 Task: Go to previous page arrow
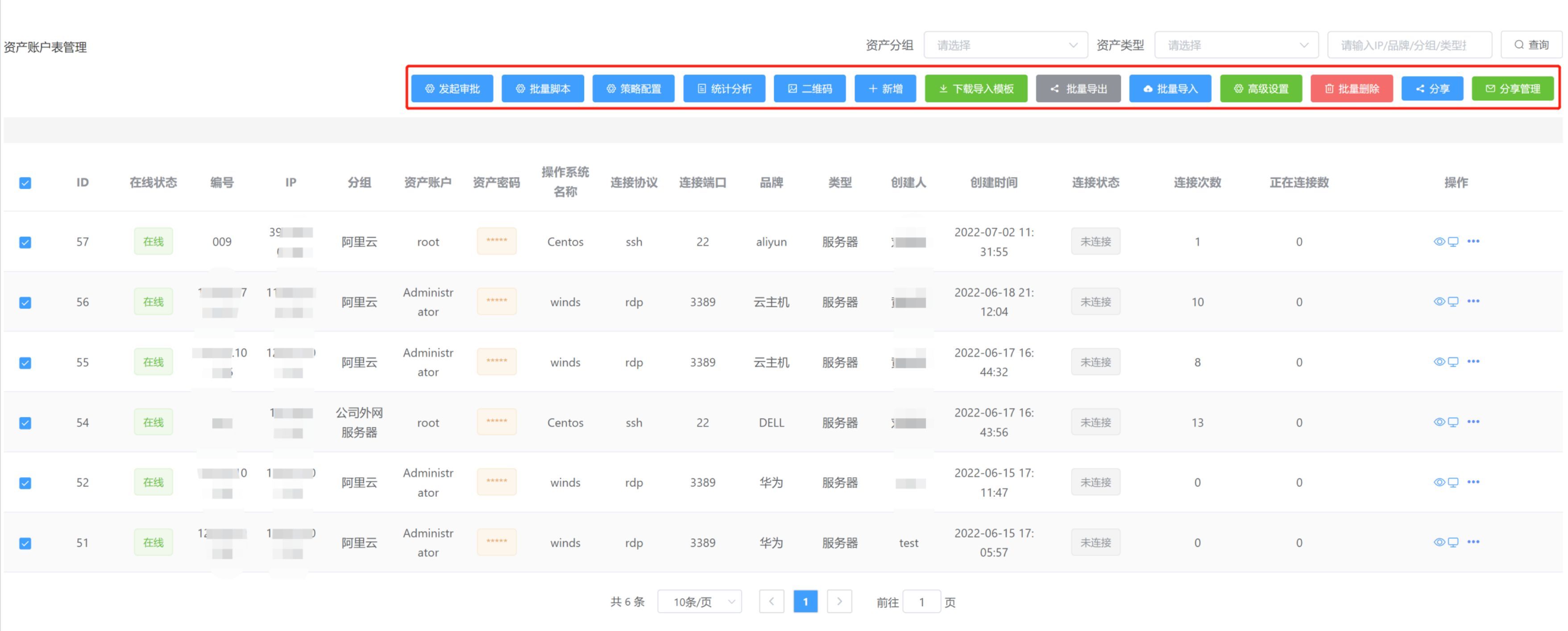pyautogui.click(x=771, y=601)
